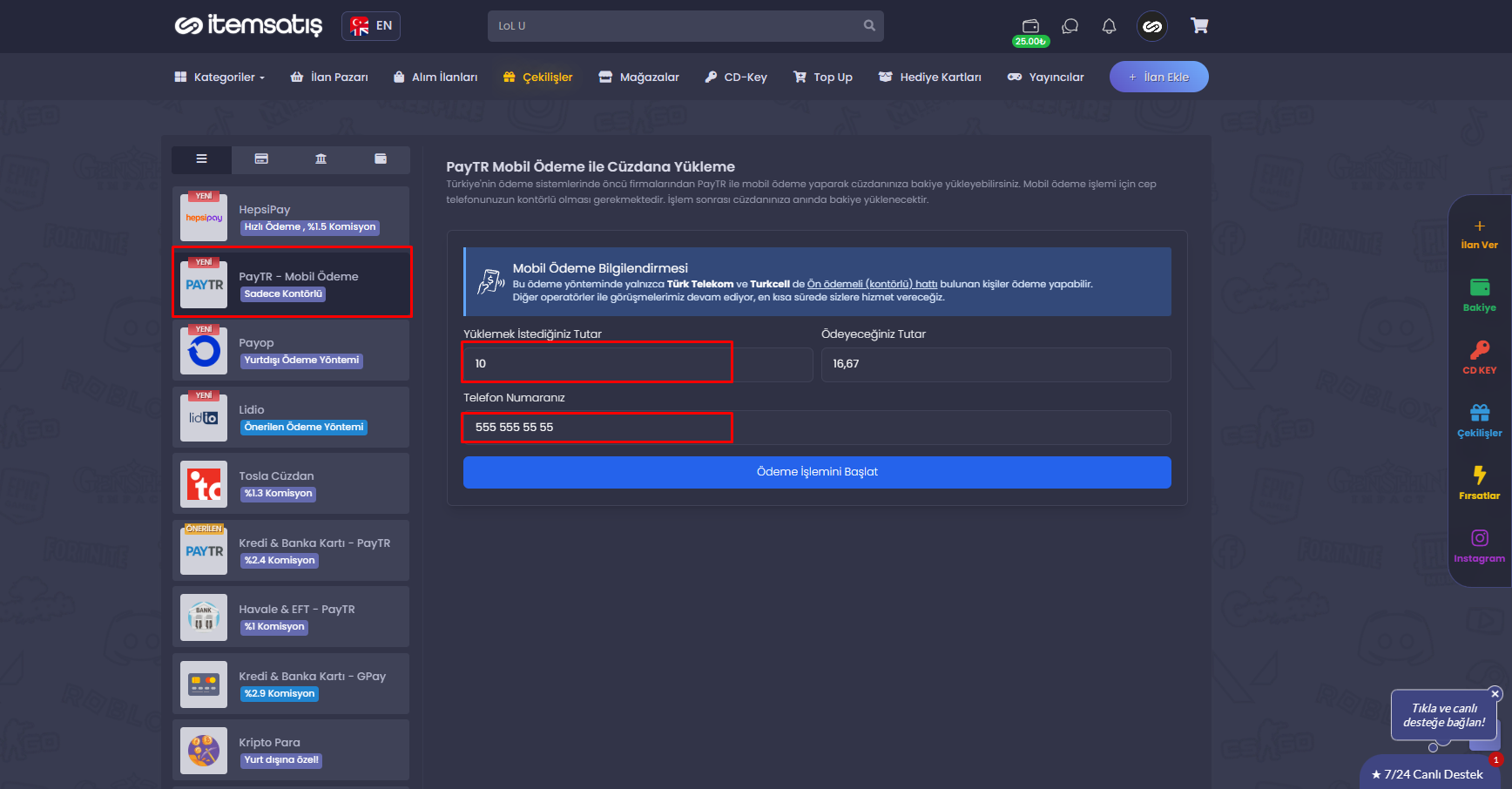This screenshot has height=789, width=1512.
Task: Click the Havale bank icon thumbnail
Action: [204, 617]
